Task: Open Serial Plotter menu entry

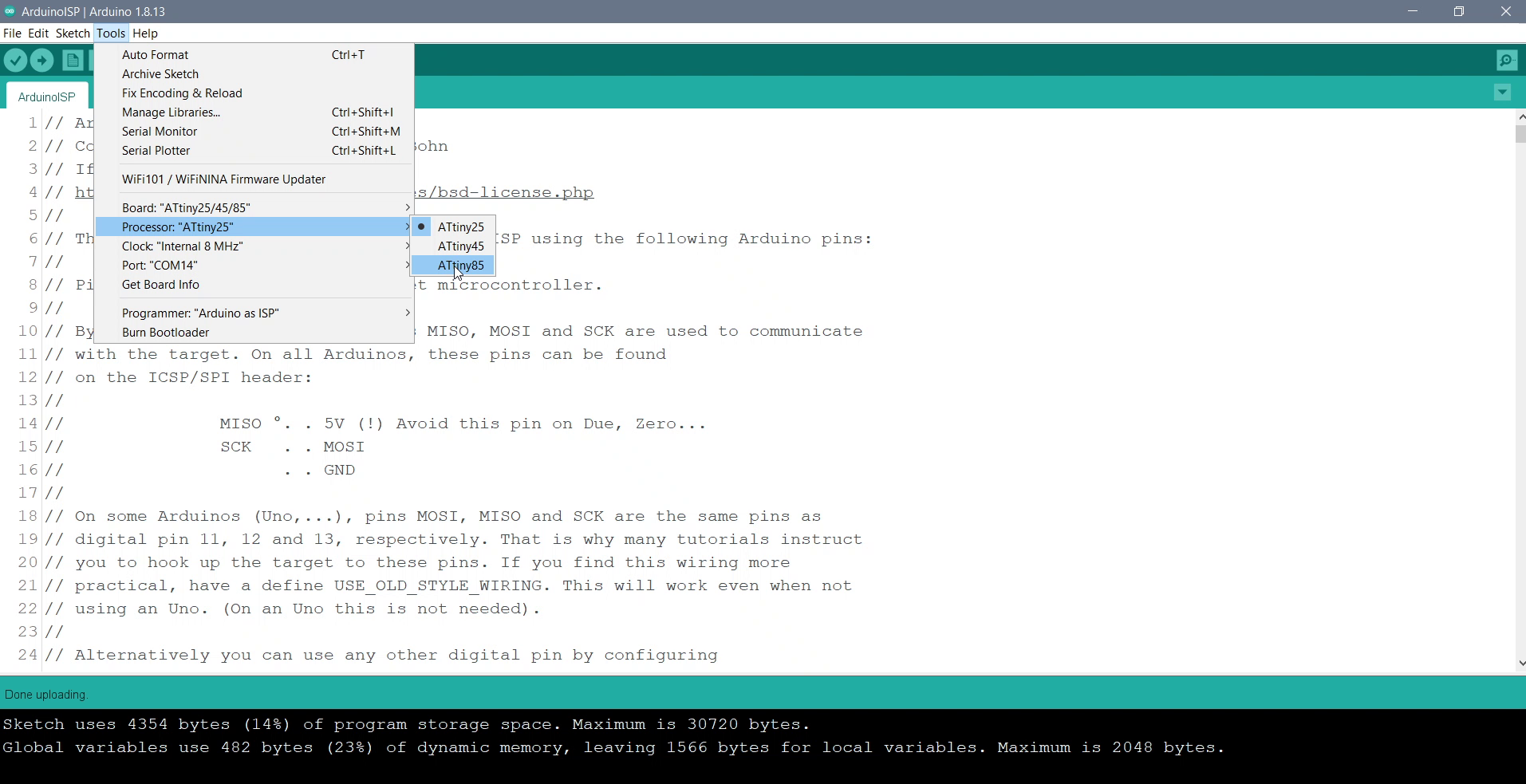Action: pyautogui.click(x=254, y=151)
